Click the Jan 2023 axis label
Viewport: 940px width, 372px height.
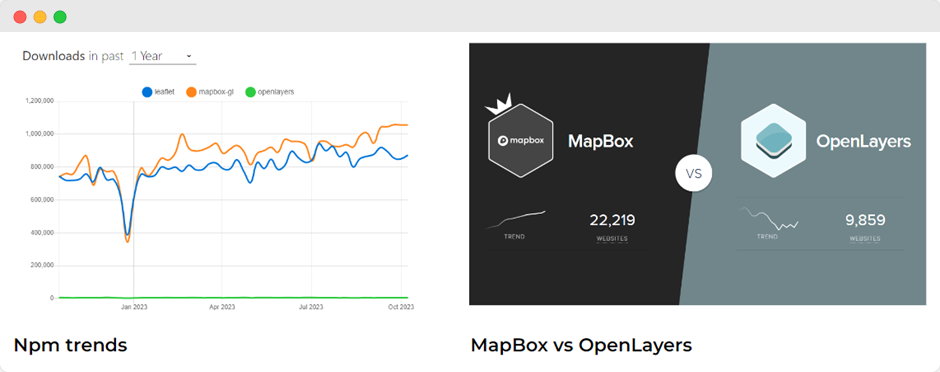pos(134,307)
